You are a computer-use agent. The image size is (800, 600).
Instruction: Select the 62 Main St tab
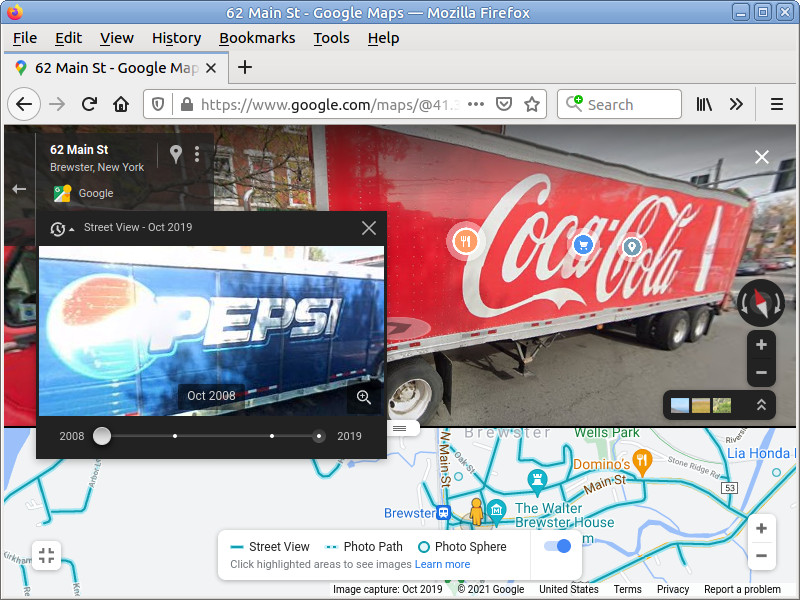(x=116, y=68)
